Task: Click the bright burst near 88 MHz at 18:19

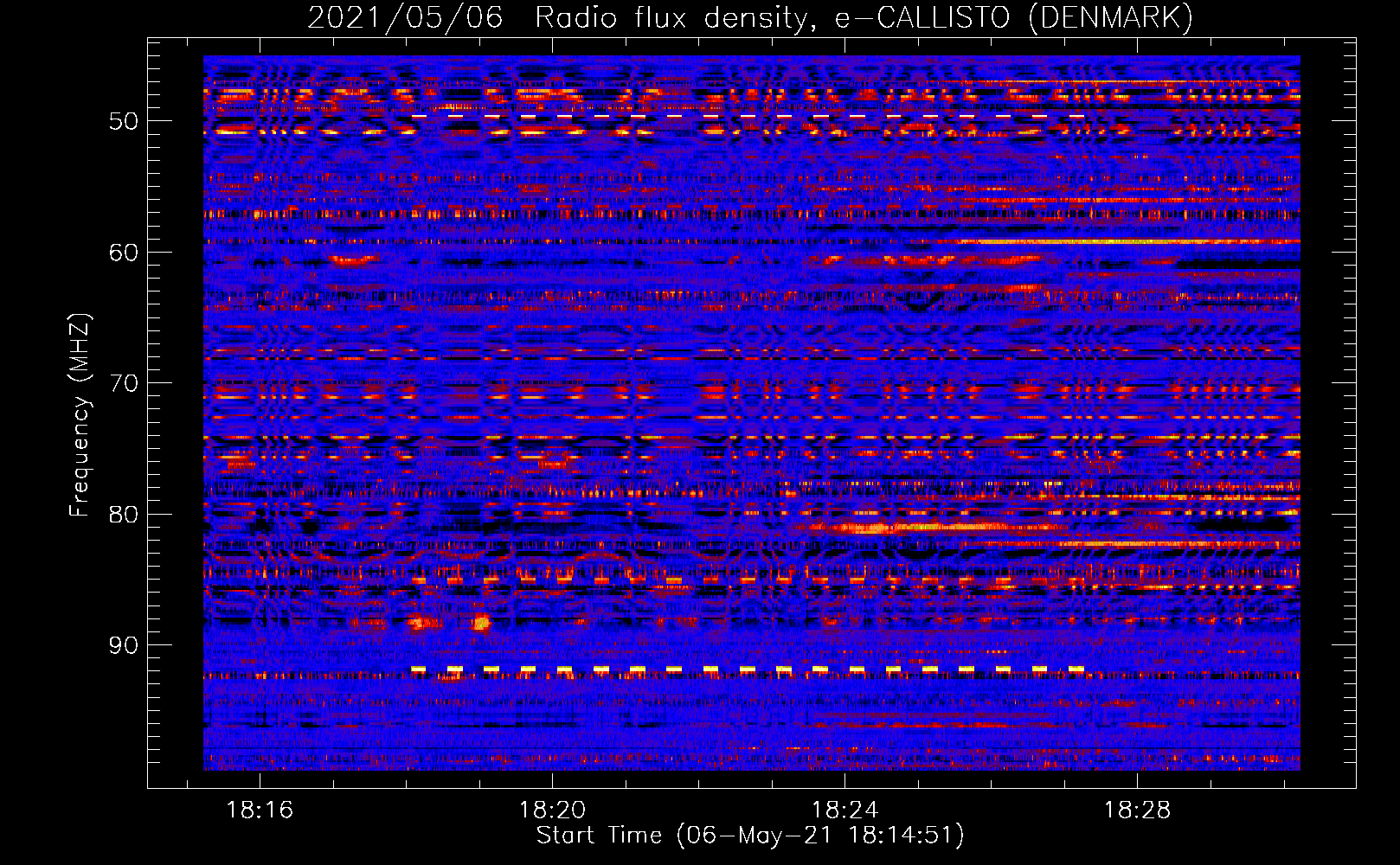Action: coord(481,621)
